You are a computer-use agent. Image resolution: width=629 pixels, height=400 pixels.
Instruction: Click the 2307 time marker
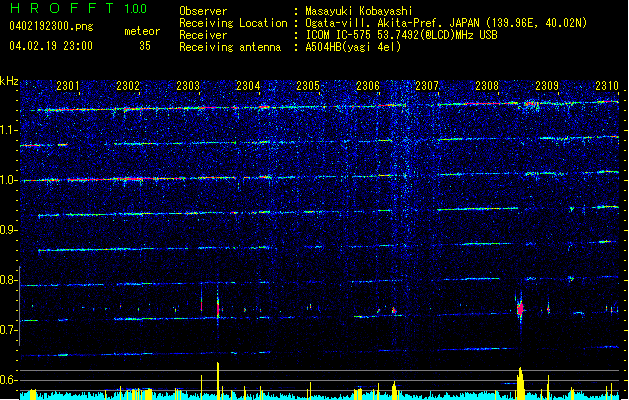coord(427,86)
